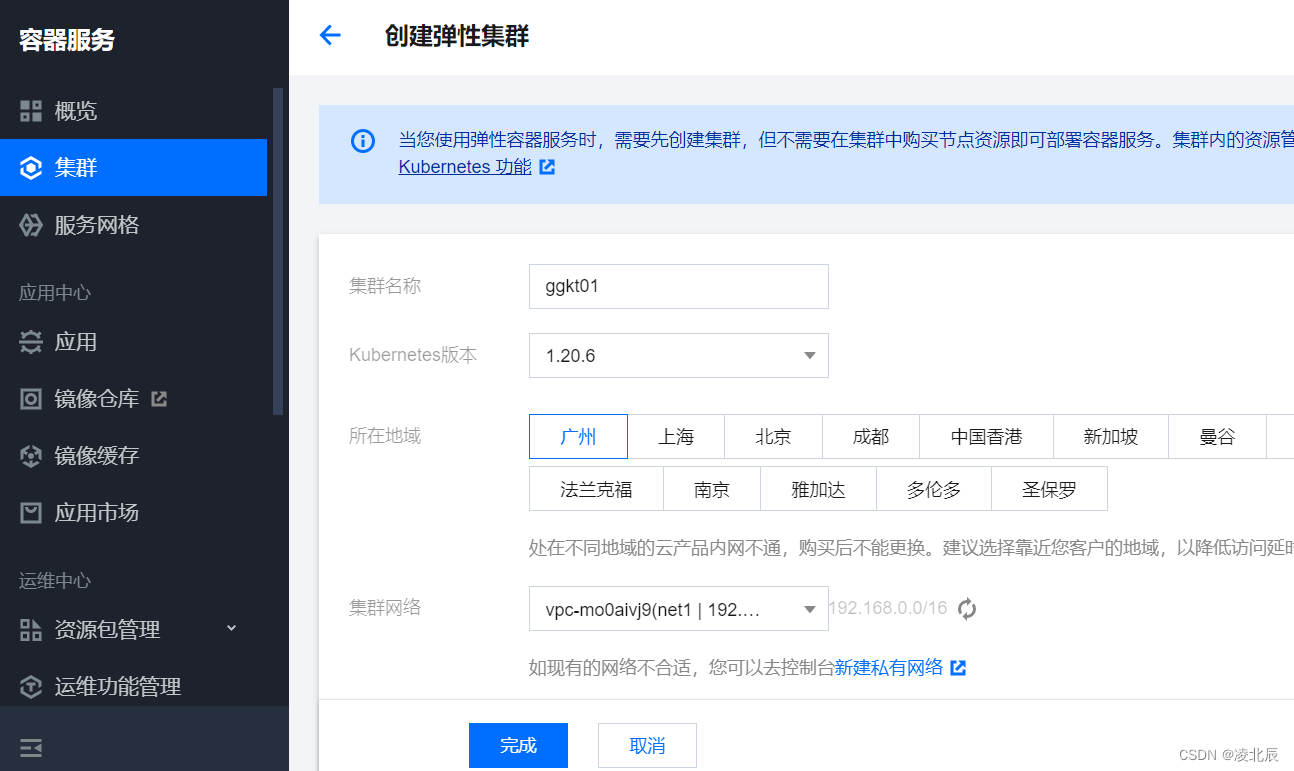Screen dimensions: 1294x771
Task: Select region 成都
Action: pos(870,437)
